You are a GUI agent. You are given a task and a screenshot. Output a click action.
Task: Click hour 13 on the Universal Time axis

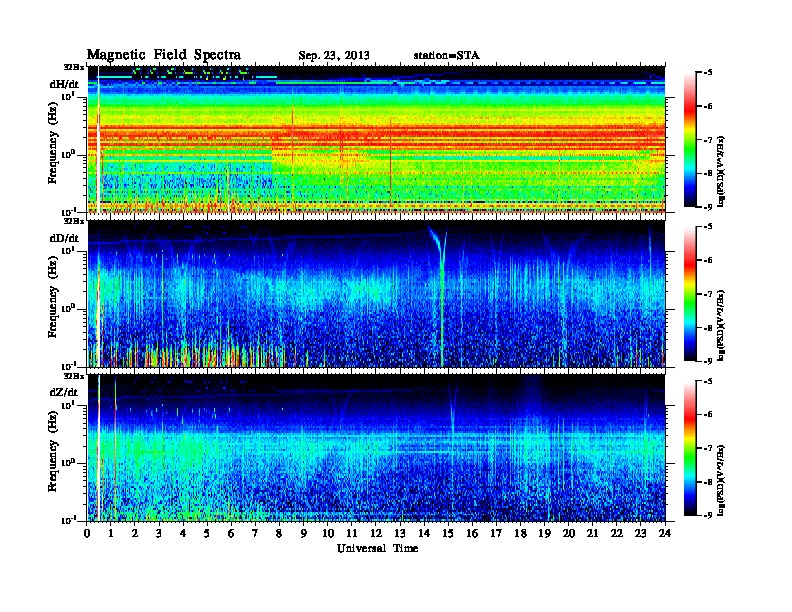pos(400,533)
